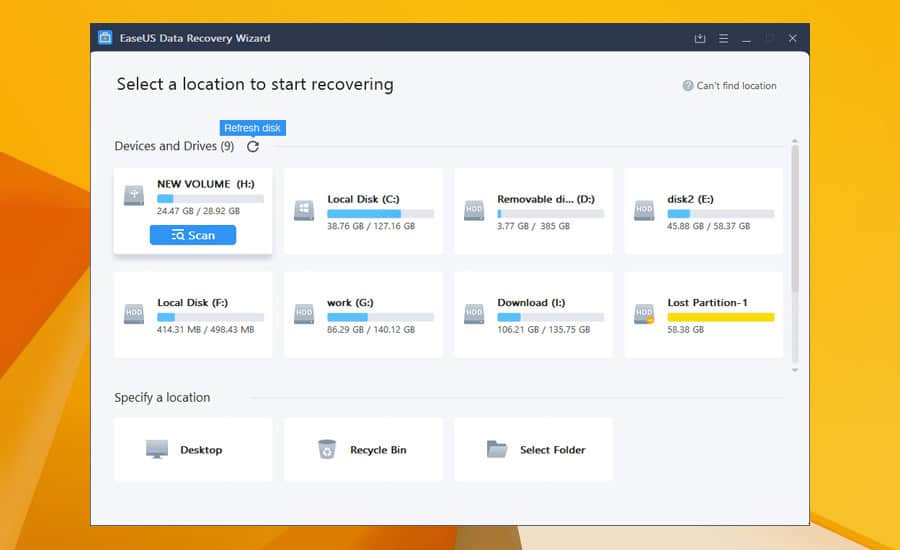
Task: Click the work (G:) name text
Action: click(x=350, y=303)
